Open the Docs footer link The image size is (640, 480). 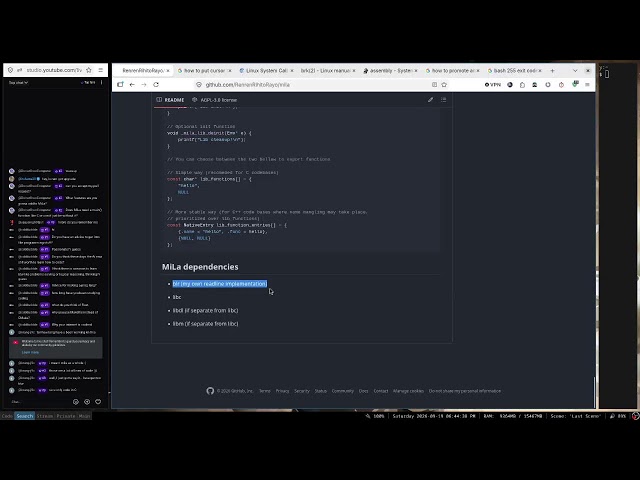(363, 391)
